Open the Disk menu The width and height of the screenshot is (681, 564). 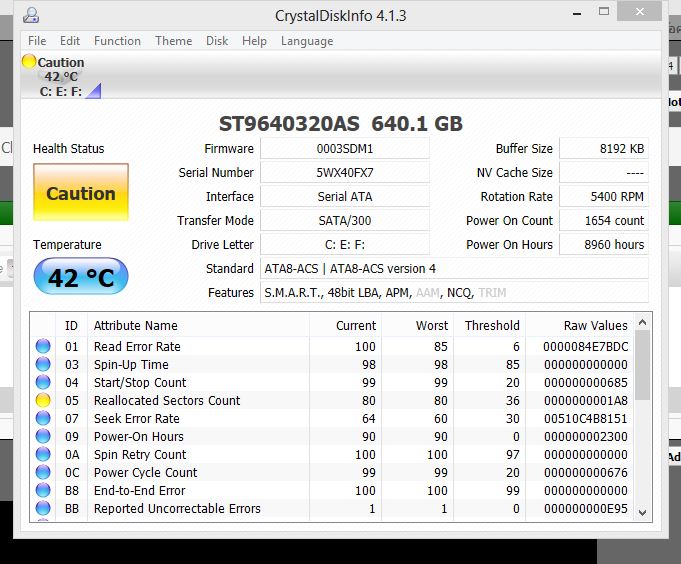coord(217,41)
